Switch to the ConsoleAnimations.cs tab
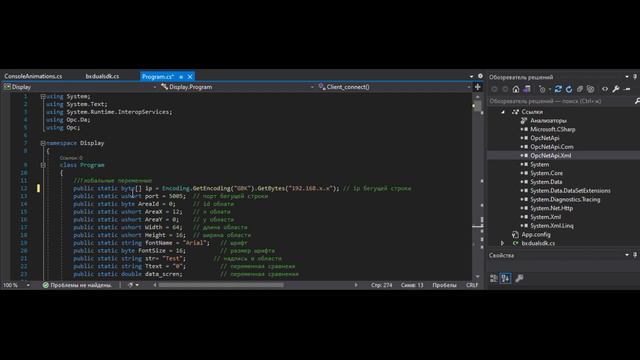The height and width of the screenshot is (360, 640). coord(33,76)
